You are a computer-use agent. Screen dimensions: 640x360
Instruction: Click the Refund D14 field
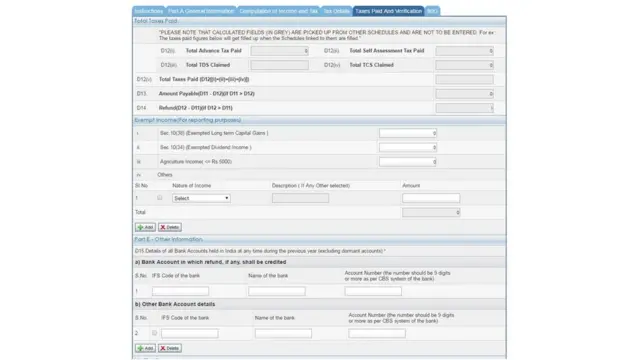tap(464, 108)
